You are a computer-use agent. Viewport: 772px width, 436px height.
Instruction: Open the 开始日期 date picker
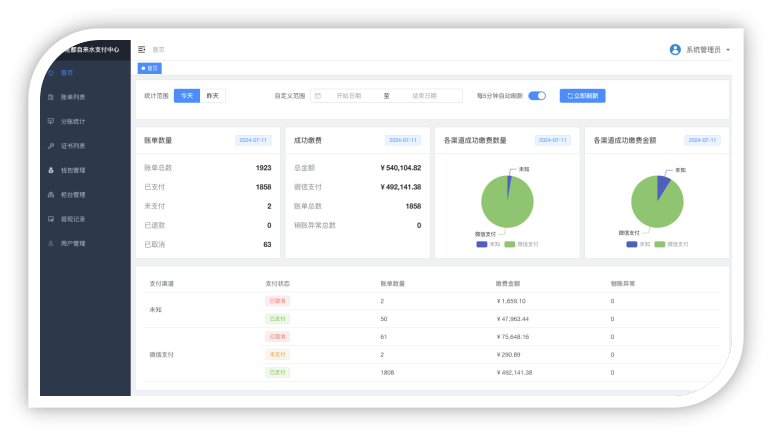coord(349,96)
